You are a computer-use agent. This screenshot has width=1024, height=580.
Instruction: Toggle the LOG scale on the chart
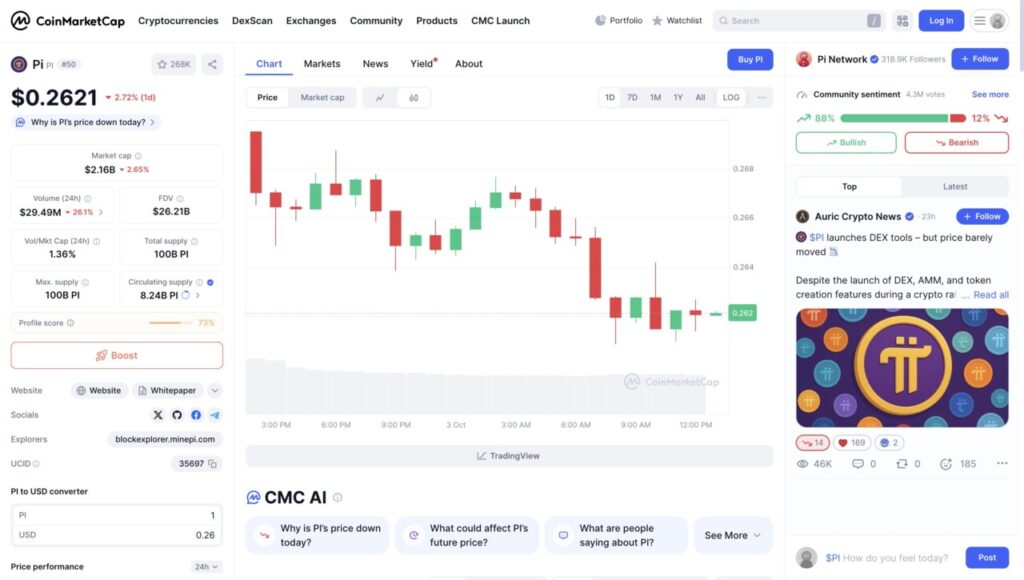[x=731, y=98]
